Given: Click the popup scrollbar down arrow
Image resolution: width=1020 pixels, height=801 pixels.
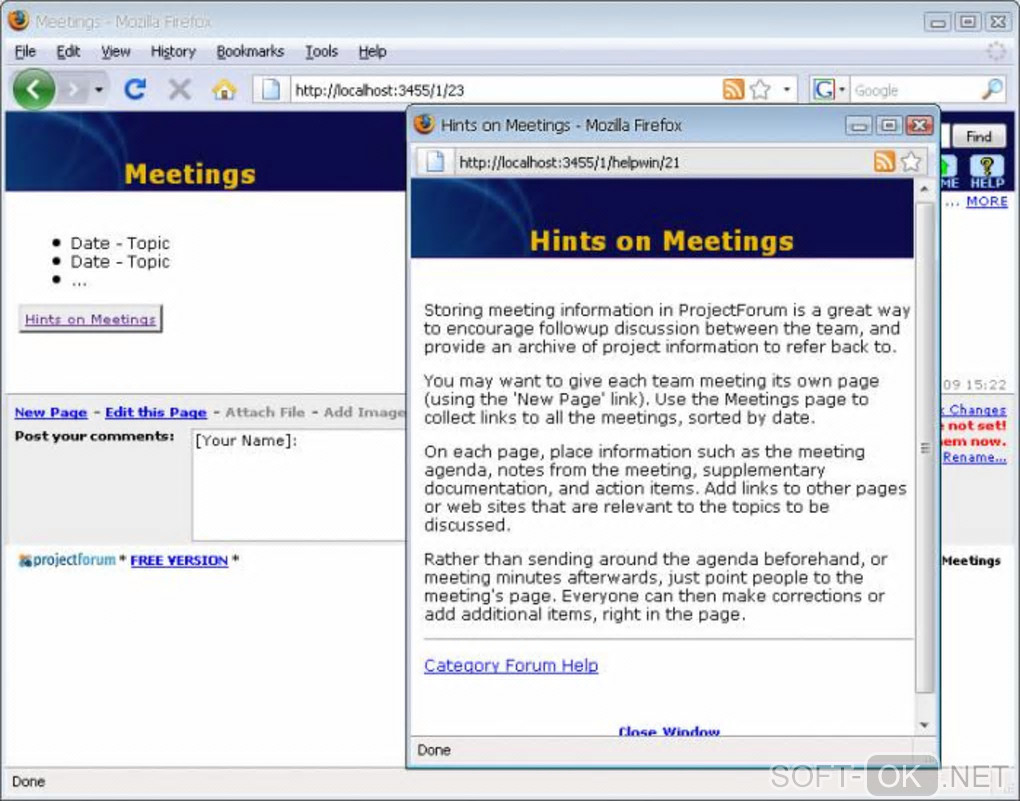Looking at the screenshot, I should click(x=924, y=725).
